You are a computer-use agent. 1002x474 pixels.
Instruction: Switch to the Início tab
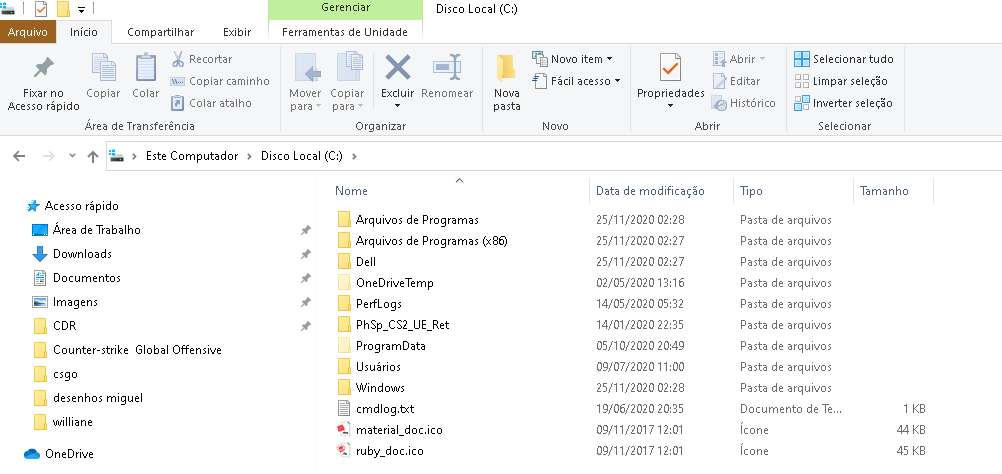pos(84,32)
